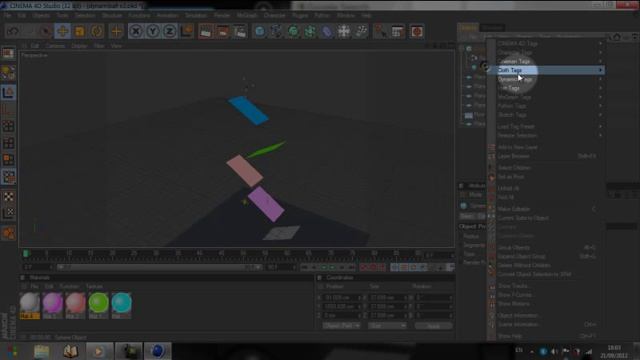This screenshot has width=640, height=360.
Task: Expand the Sketch Tags submenu arrow
Action: pos(600,115)
